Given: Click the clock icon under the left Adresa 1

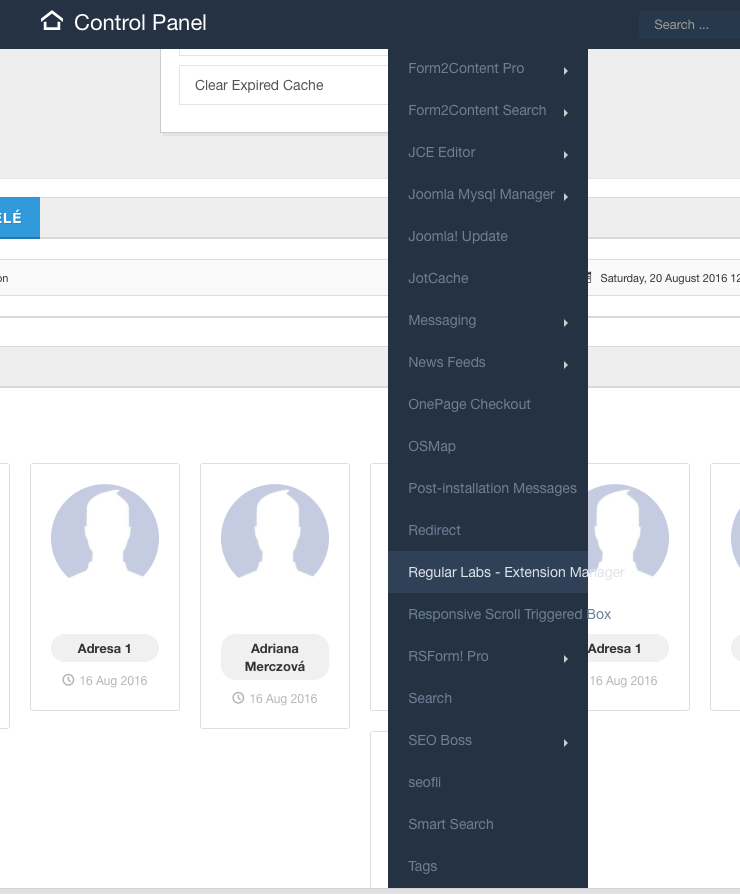Looking at the screenshot, I should pos(68,680).
